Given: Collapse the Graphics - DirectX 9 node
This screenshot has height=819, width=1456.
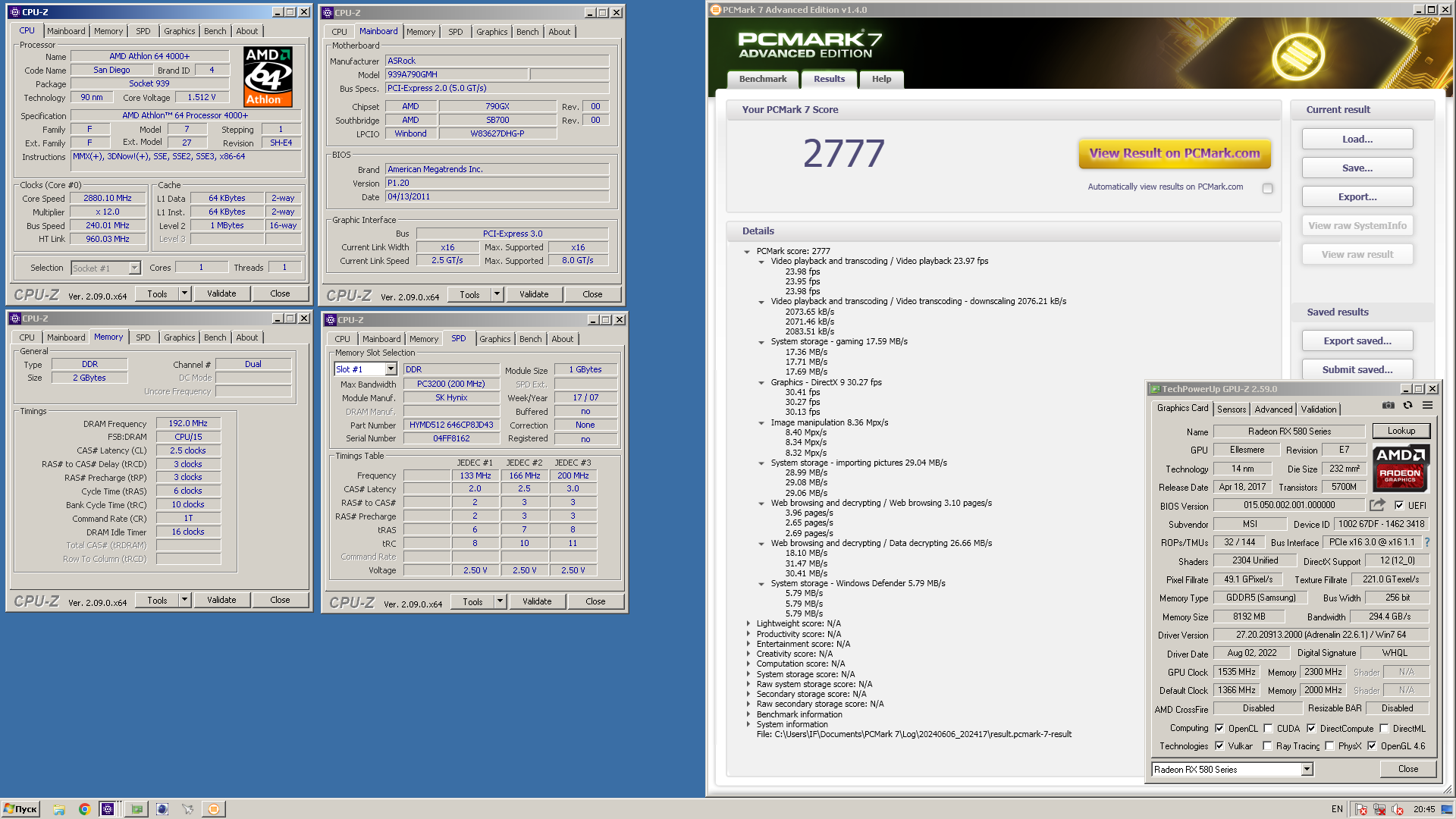Looking at the screenshot, I should click(761, 383).
